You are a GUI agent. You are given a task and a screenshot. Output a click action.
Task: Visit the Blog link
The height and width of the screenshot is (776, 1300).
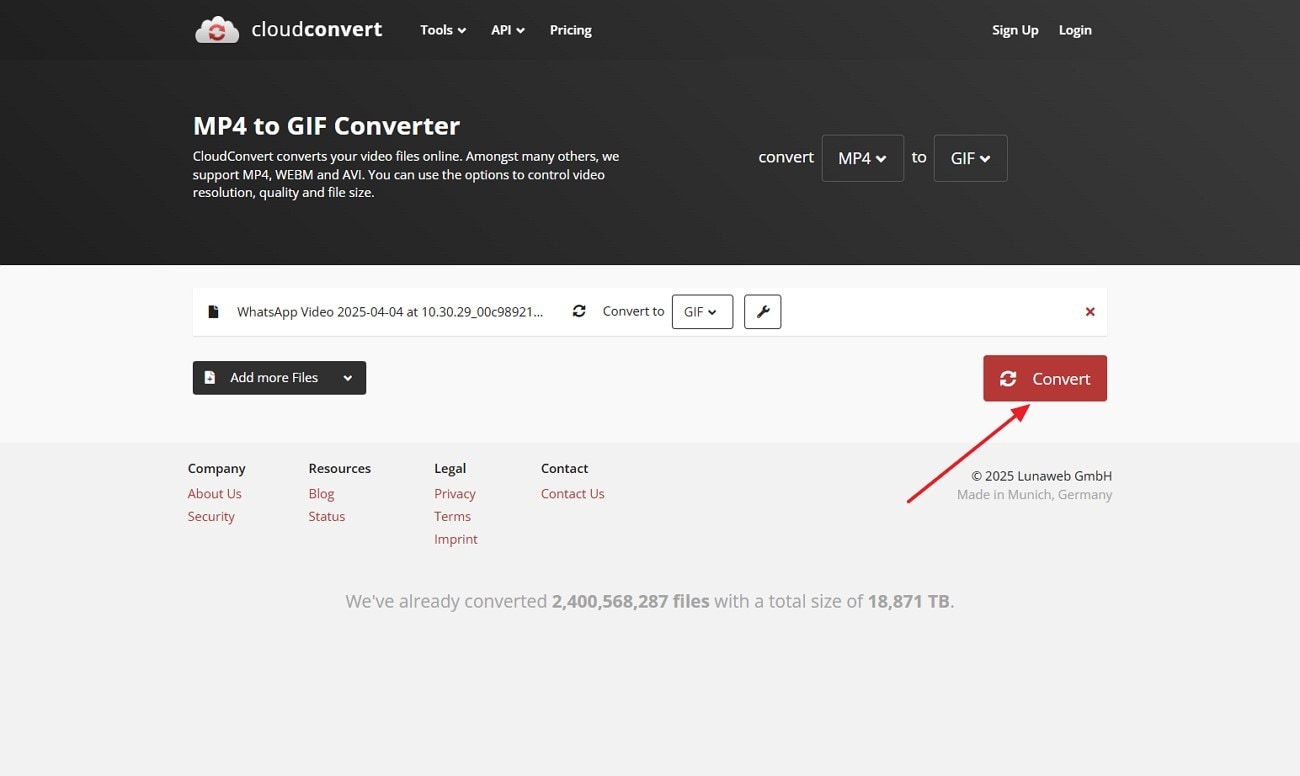click(x=321, y=494)
